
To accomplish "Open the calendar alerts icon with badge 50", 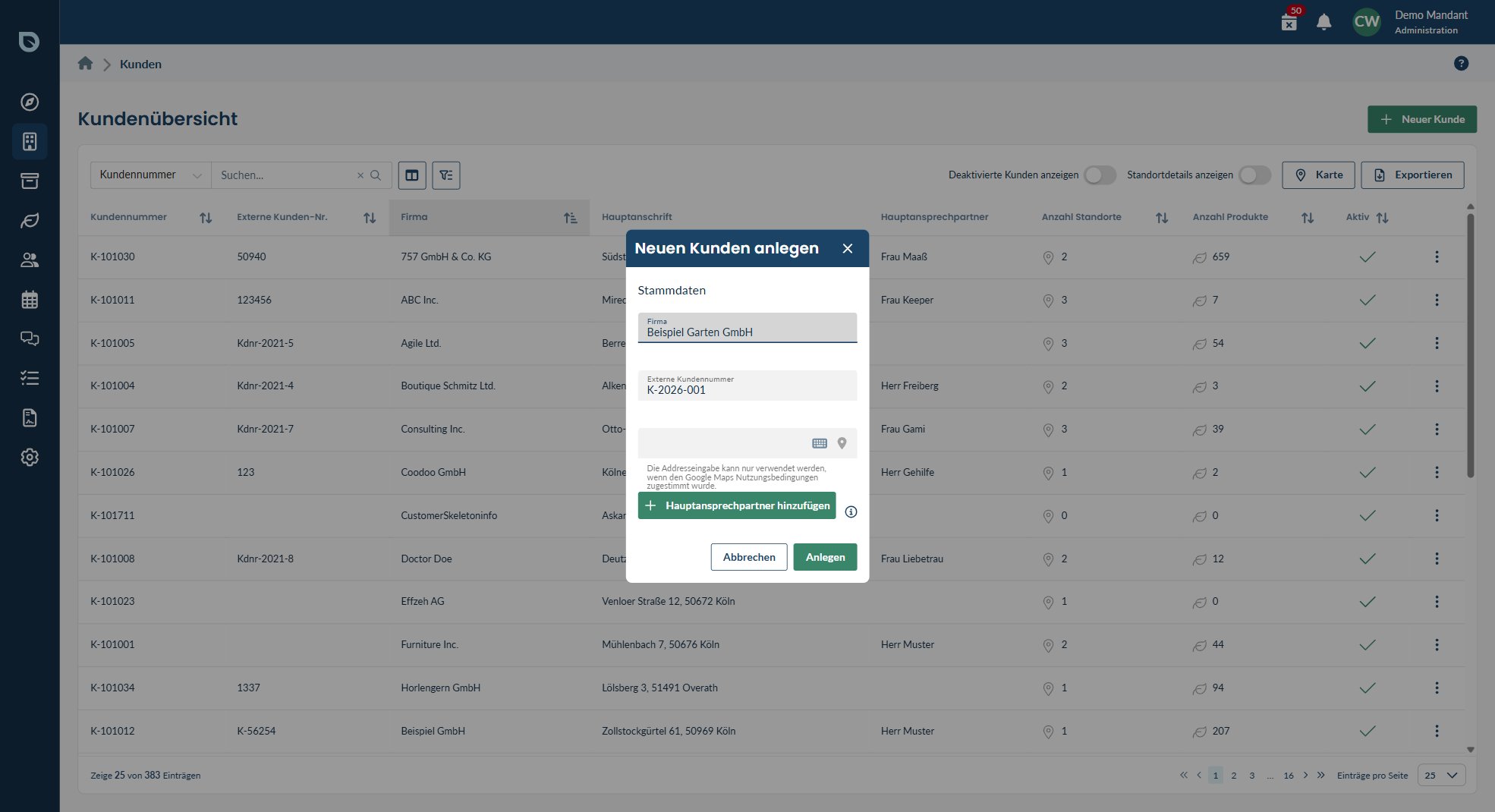I will tap(1290, 21).
